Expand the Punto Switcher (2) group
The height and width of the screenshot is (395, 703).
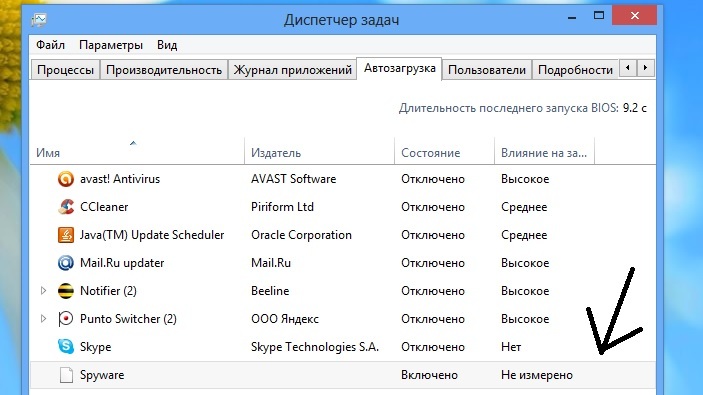pyautogui.click(x=43, y=319)
